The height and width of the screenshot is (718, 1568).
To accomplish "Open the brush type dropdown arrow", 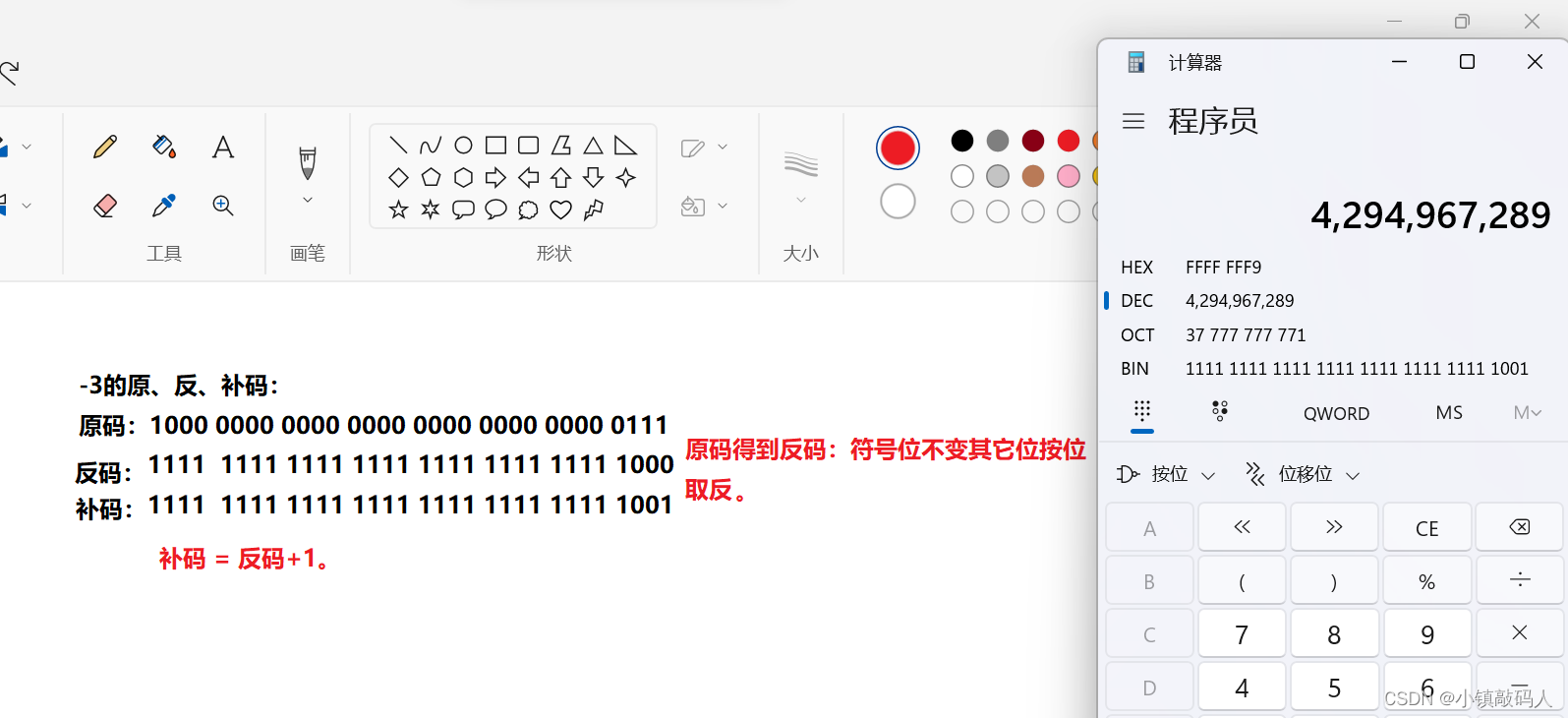I will (x=308, y=201).
